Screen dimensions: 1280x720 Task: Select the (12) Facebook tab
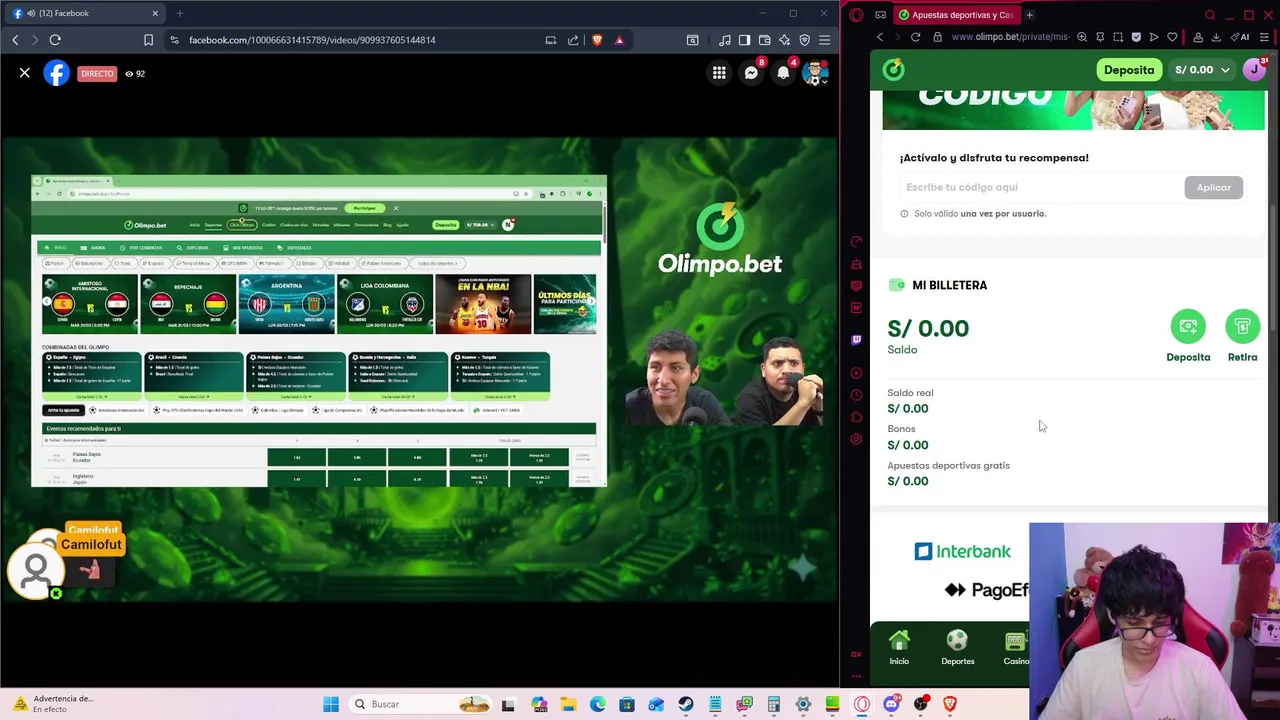point(85,13)
